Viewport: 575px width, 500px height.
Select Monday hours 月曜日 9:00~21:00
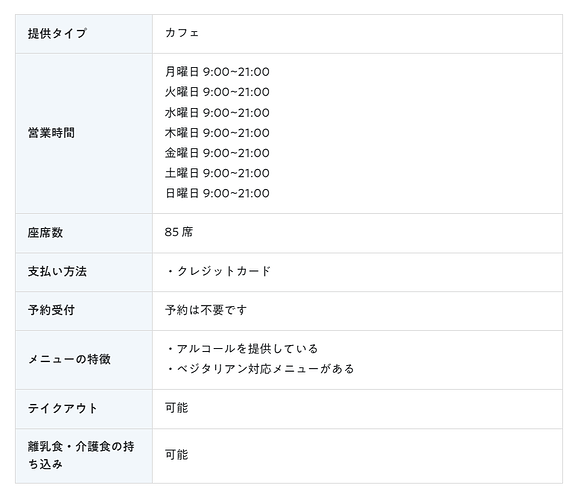(217, 72)
